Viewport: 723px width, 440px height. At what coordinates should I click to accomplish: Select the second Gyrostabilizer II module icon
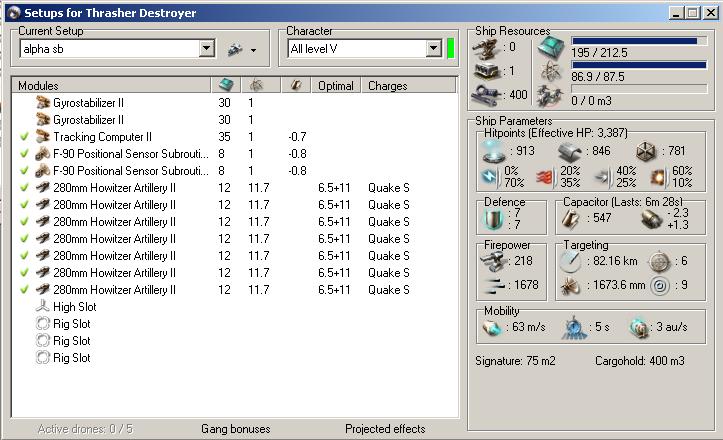43,119
